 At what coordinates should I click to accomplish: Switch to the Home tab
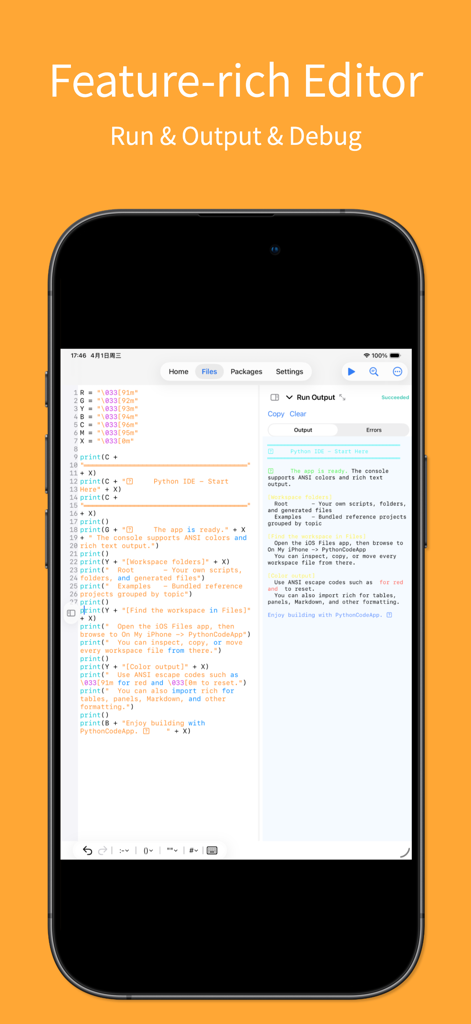point(178,372)
